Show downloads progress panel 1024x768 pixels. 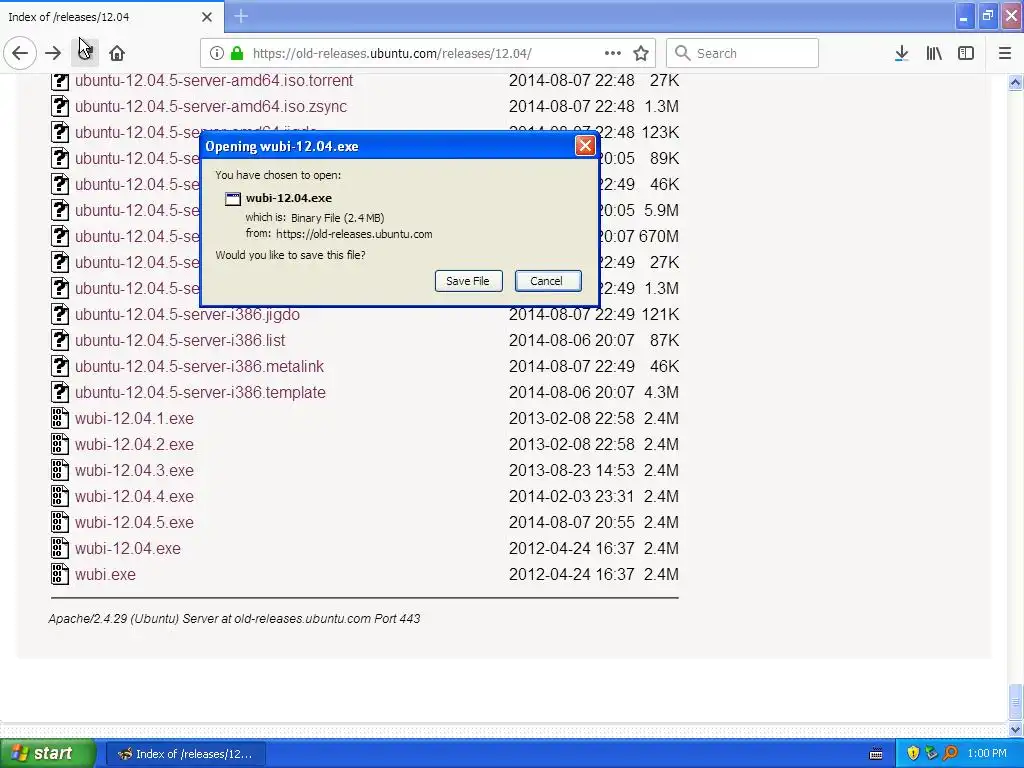902,54
